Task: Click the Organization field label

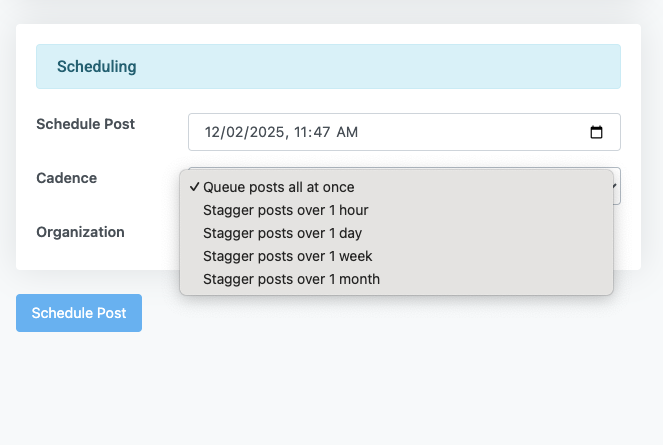Action: point(80,232)
